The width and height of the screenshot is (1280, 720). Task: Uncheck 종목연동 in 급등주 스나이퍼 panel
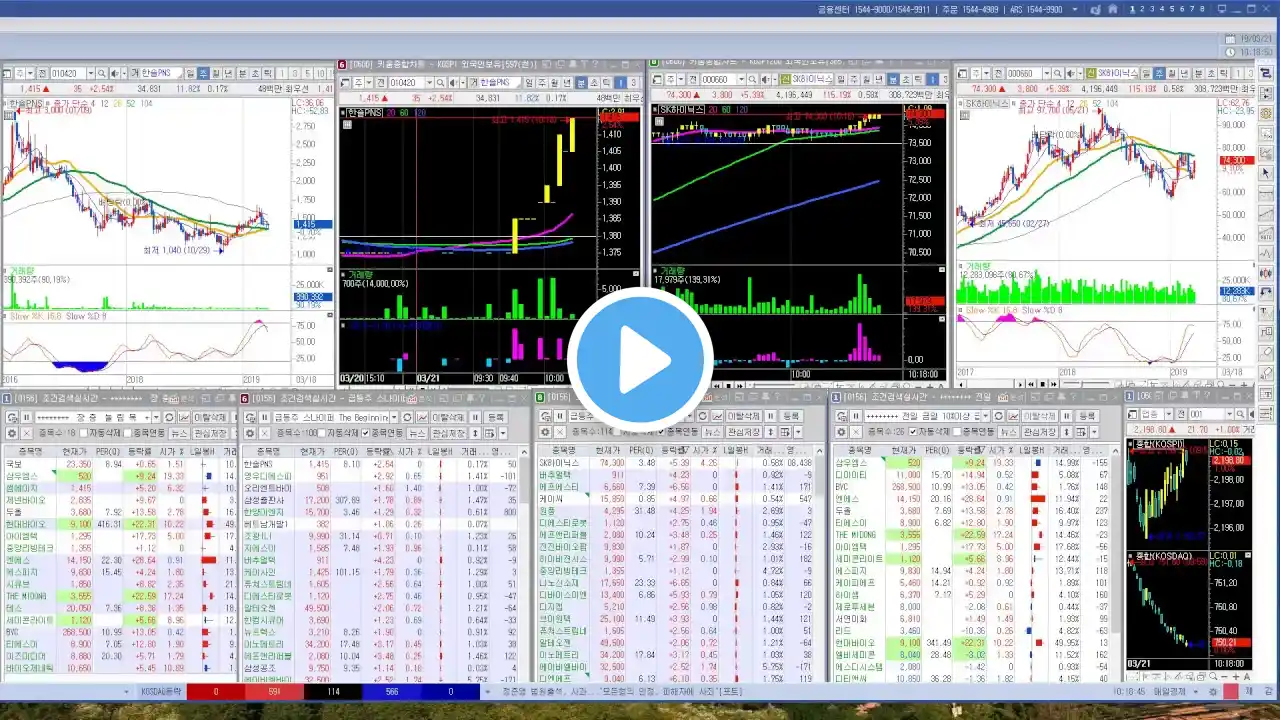click(x=365, y=432)
